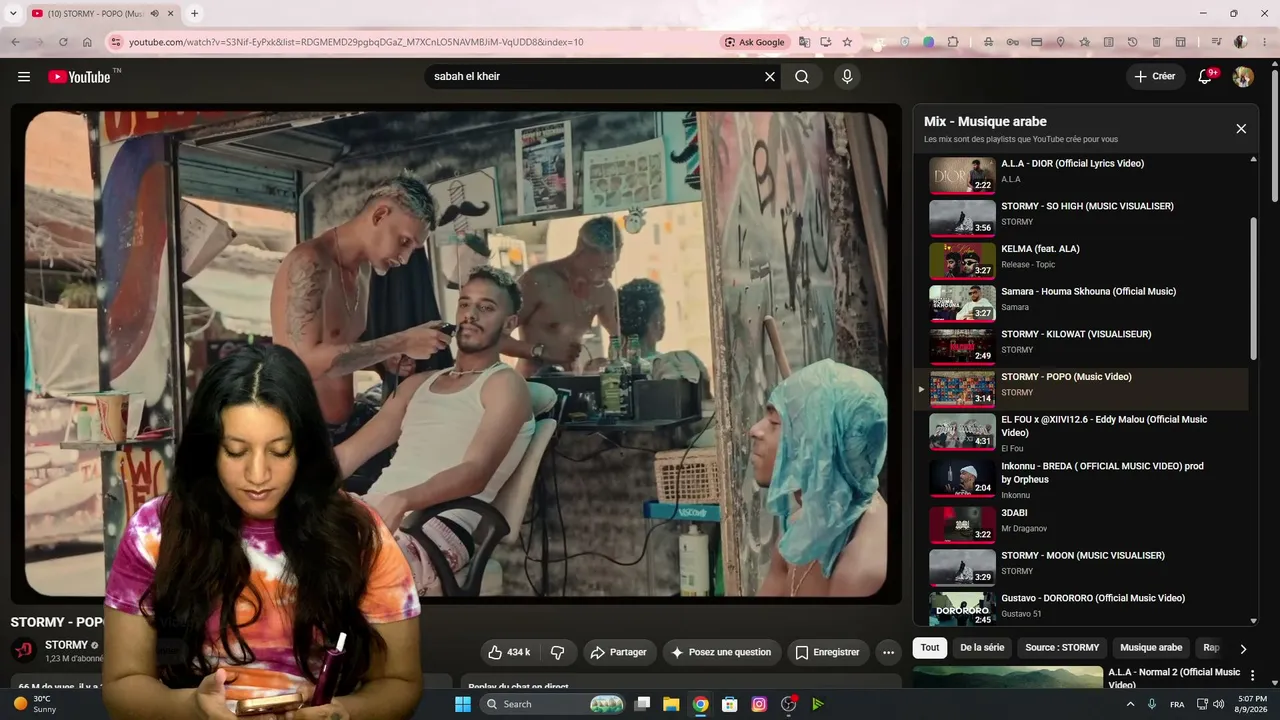View site information icon in address bar
Viewport: 1280px width, 720px height.
pyautogui.click(x=115, y=42)
